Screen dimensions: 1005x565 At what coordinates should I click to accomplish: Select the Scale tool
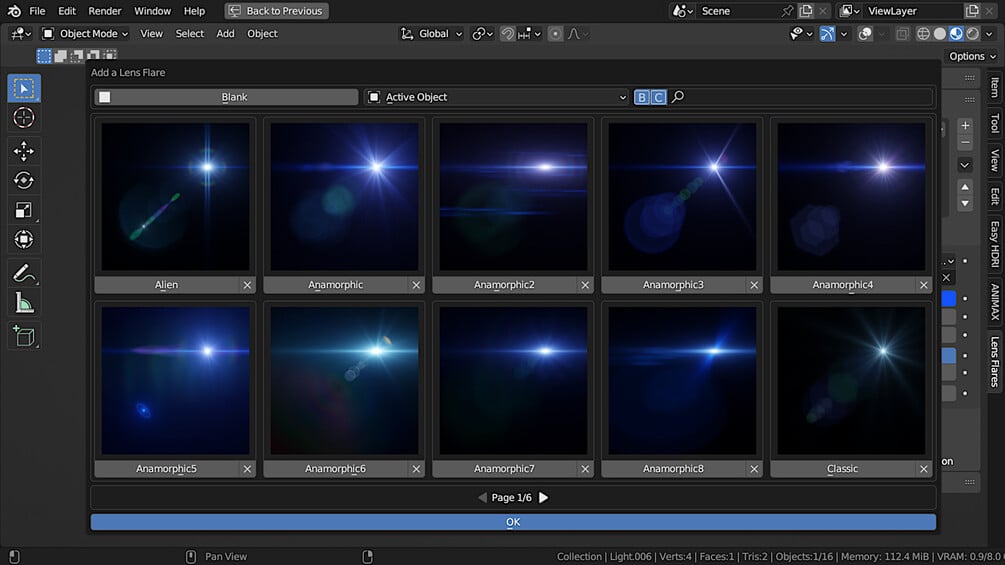coord(24,210)
